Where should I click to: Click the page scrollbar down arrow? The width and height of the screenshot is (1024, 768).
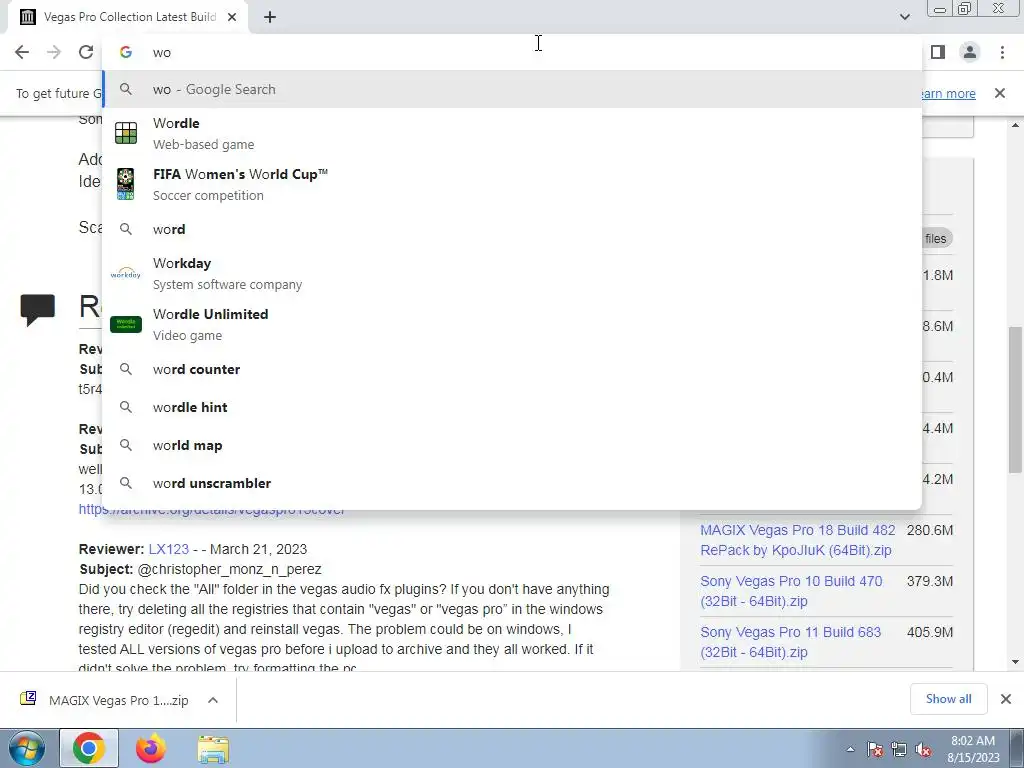(x=1016, y=662)
